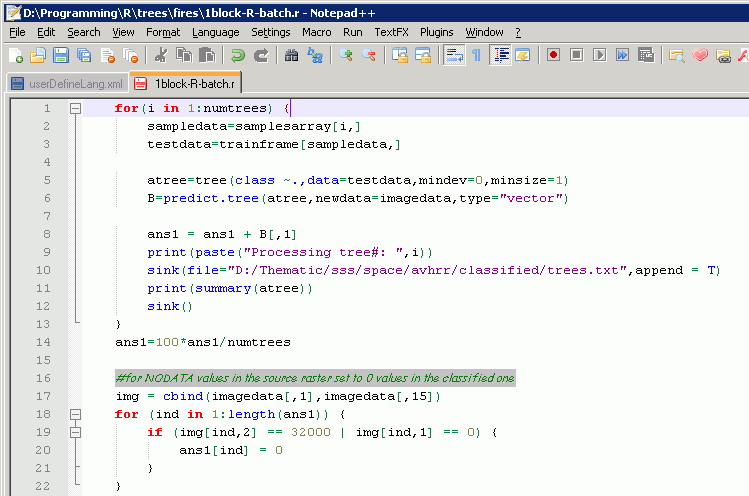Image resolution: width=749 pixels, height=496 pixels.
Task: Collapse the if block fold at line 19
Action: tap(75, 432)
